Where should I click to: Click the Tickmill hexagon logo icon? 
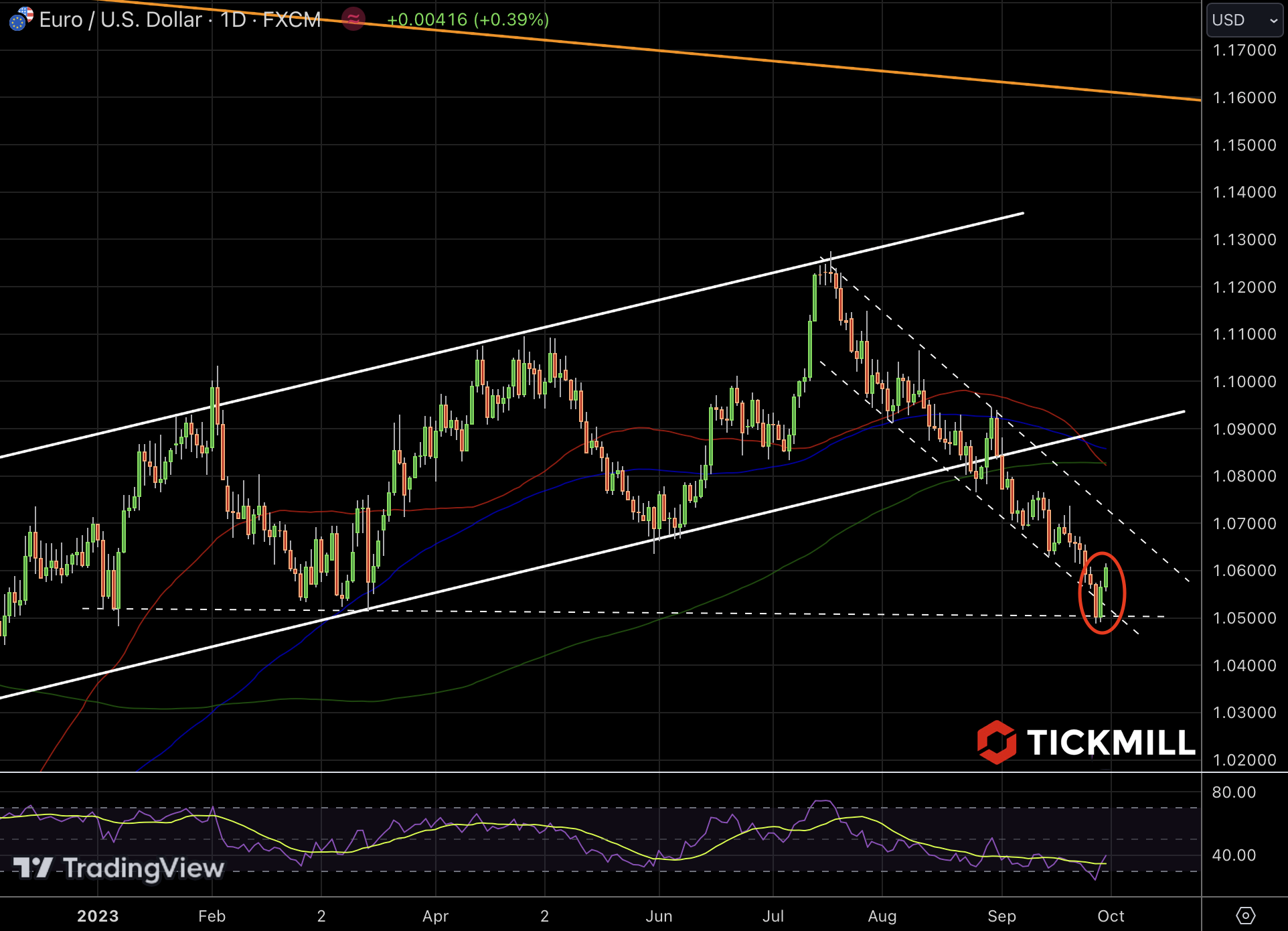(996, 742)
